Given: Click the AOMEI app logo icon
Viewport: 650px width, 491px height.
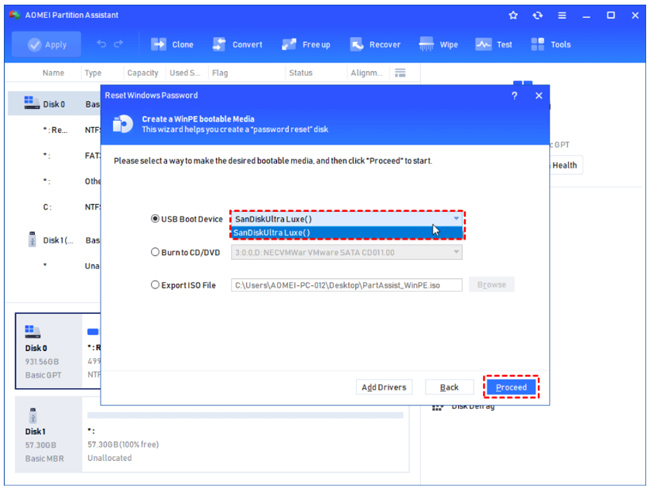Looking at the screenshot, I should (15, 15).
